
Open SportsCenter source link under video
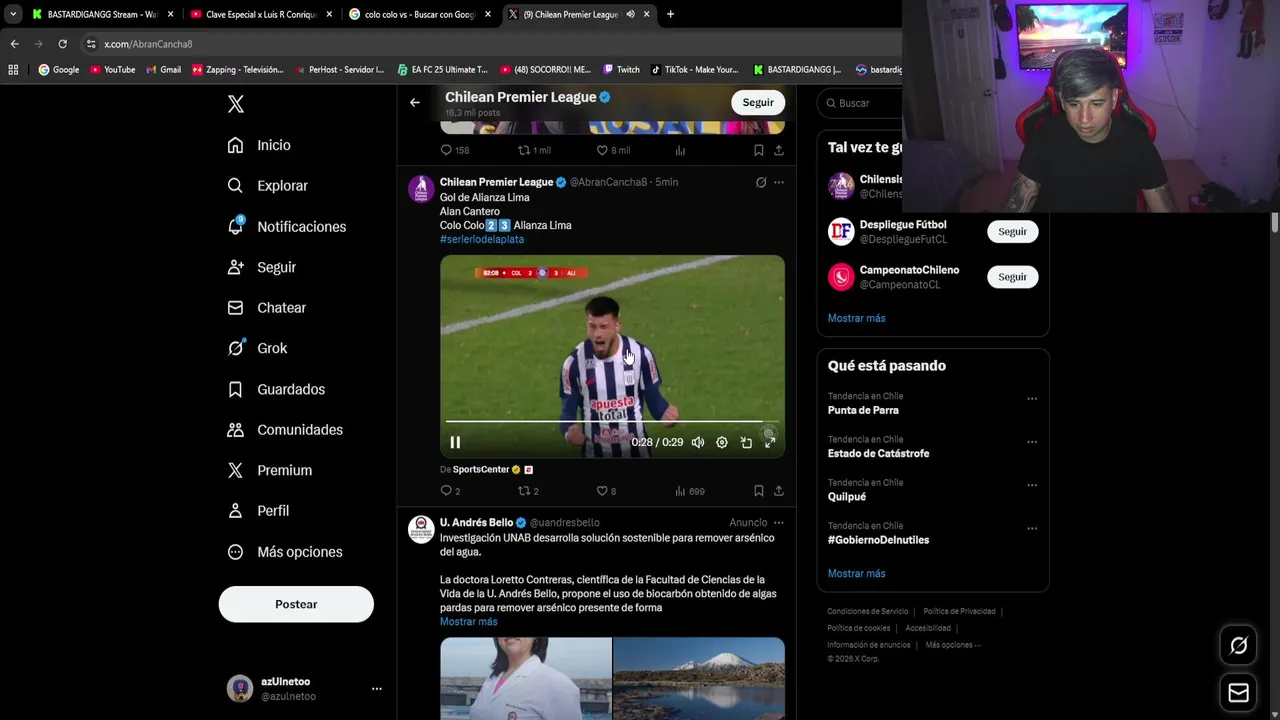coord(481,469)
